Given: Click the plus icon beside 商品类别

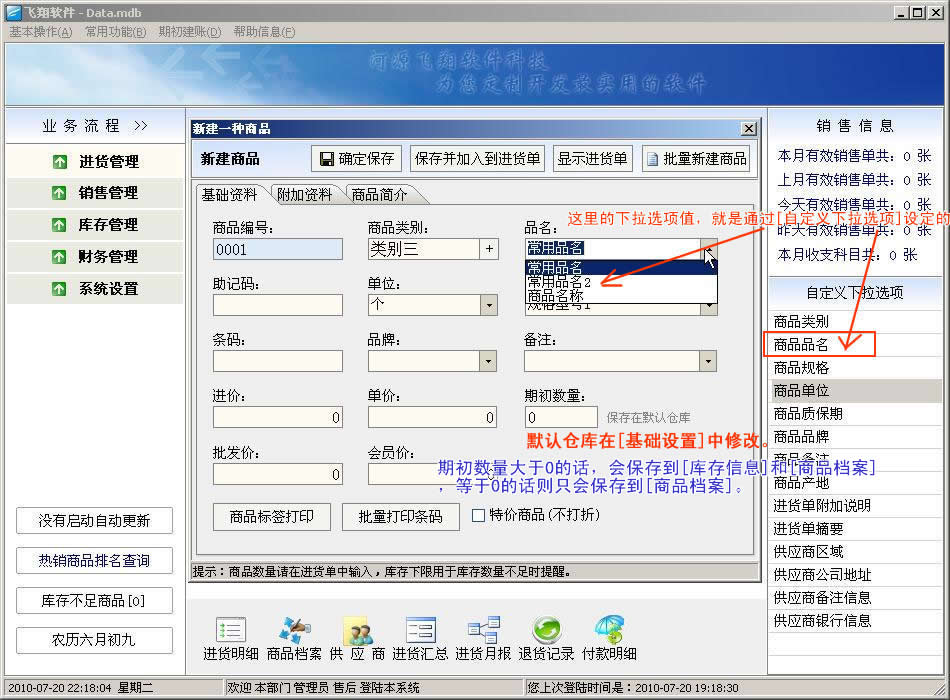Looking at the screenshot, I should pyautogui.click(x=489, y=249).
